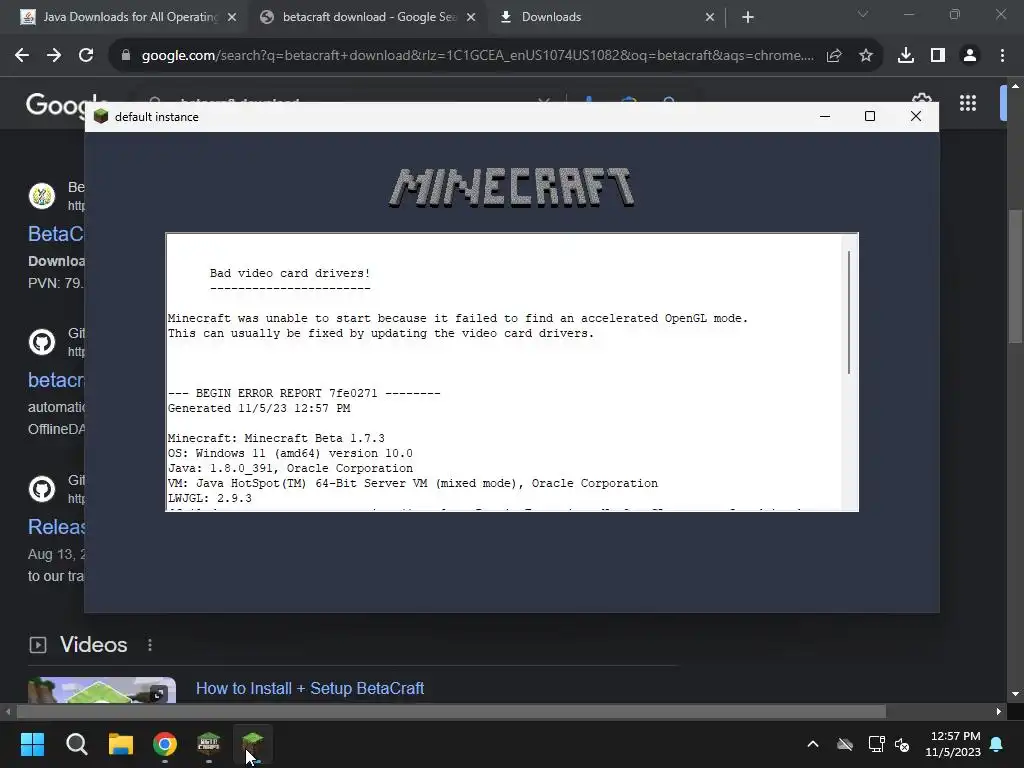
Task: Click GitHub favicon above the Releases result
Action: click(42, 489)
